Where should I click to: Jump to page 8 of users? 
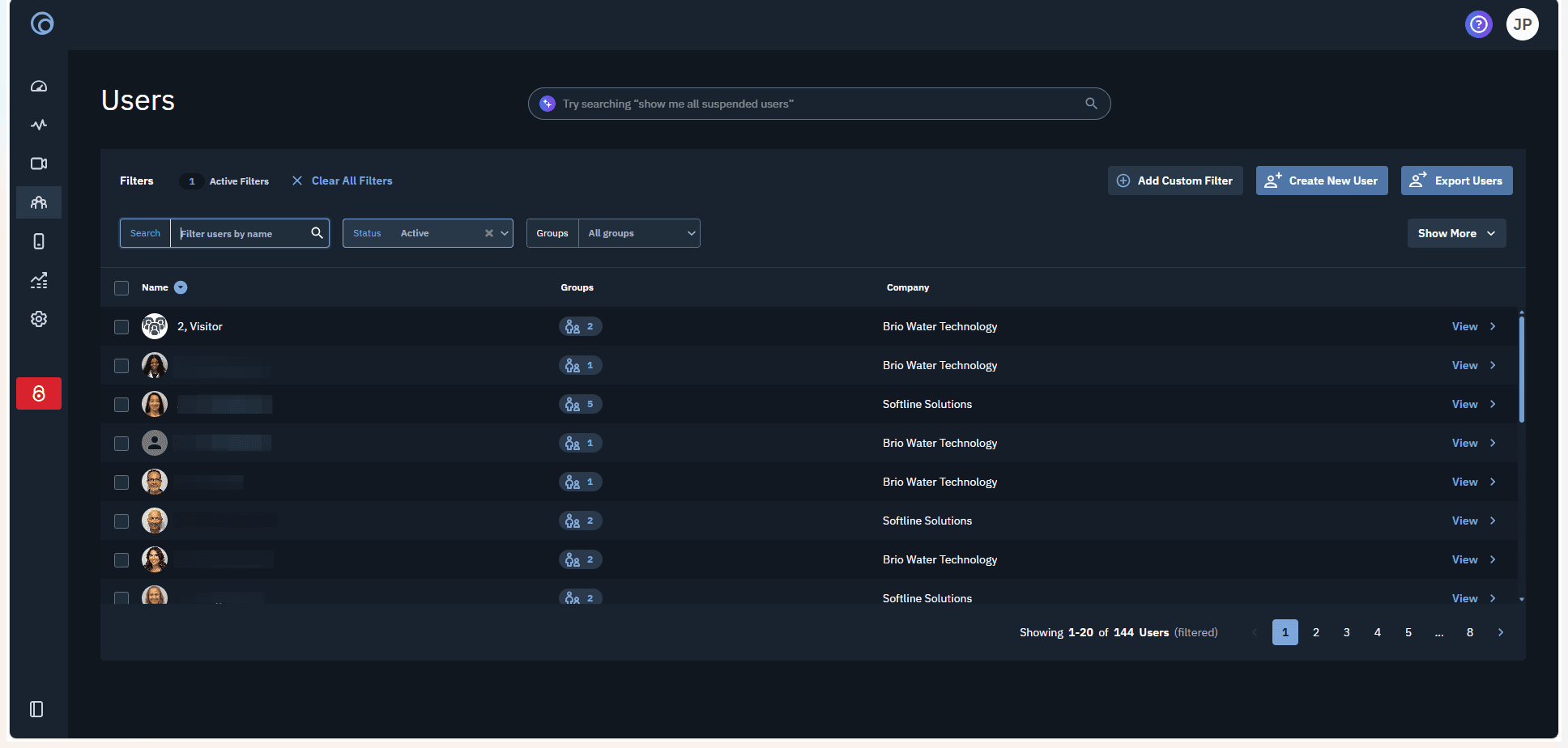point(1470,632)
